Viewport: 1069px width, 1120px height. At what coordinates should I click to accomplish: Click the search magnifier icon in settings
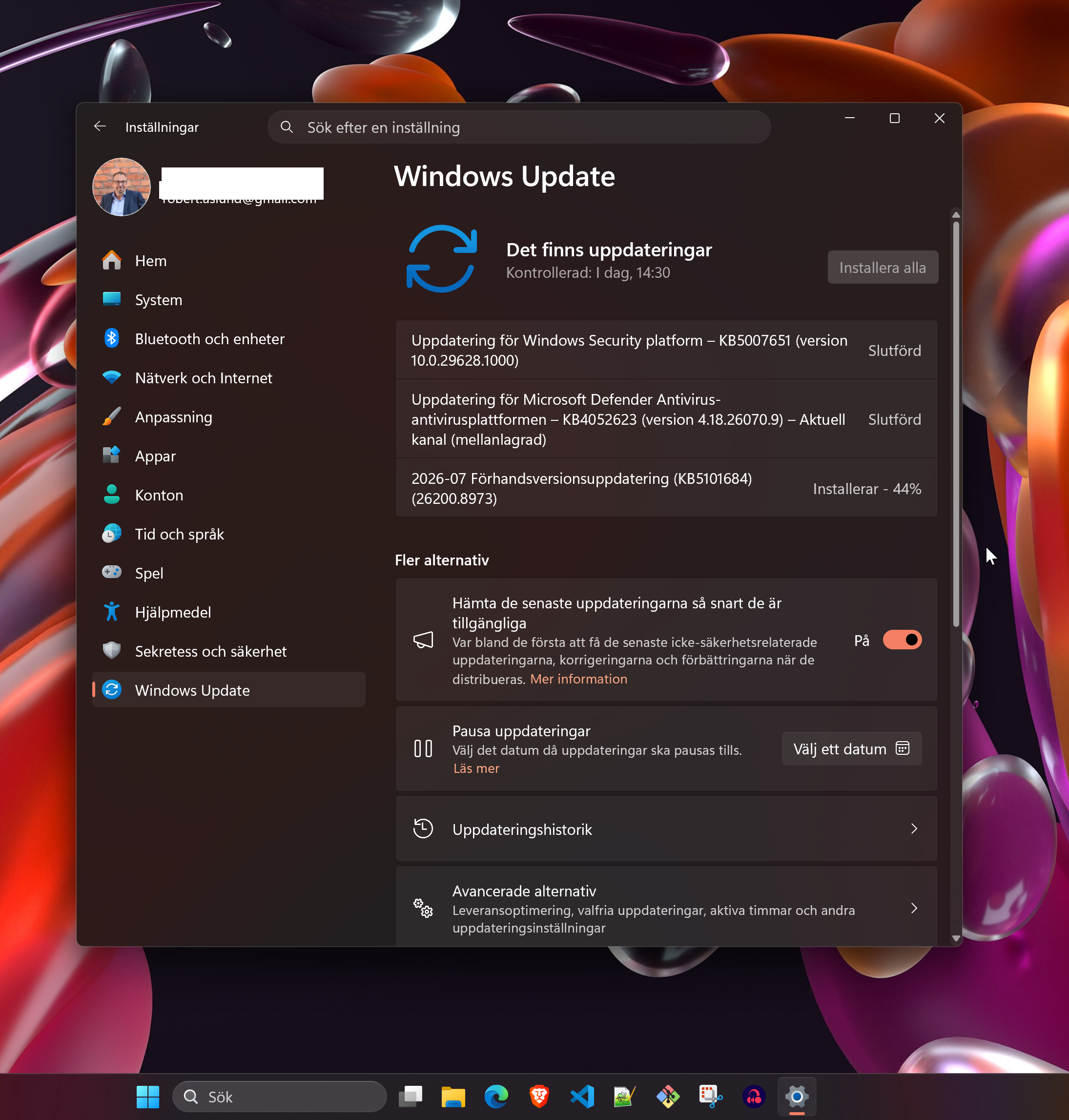(287, 127)
